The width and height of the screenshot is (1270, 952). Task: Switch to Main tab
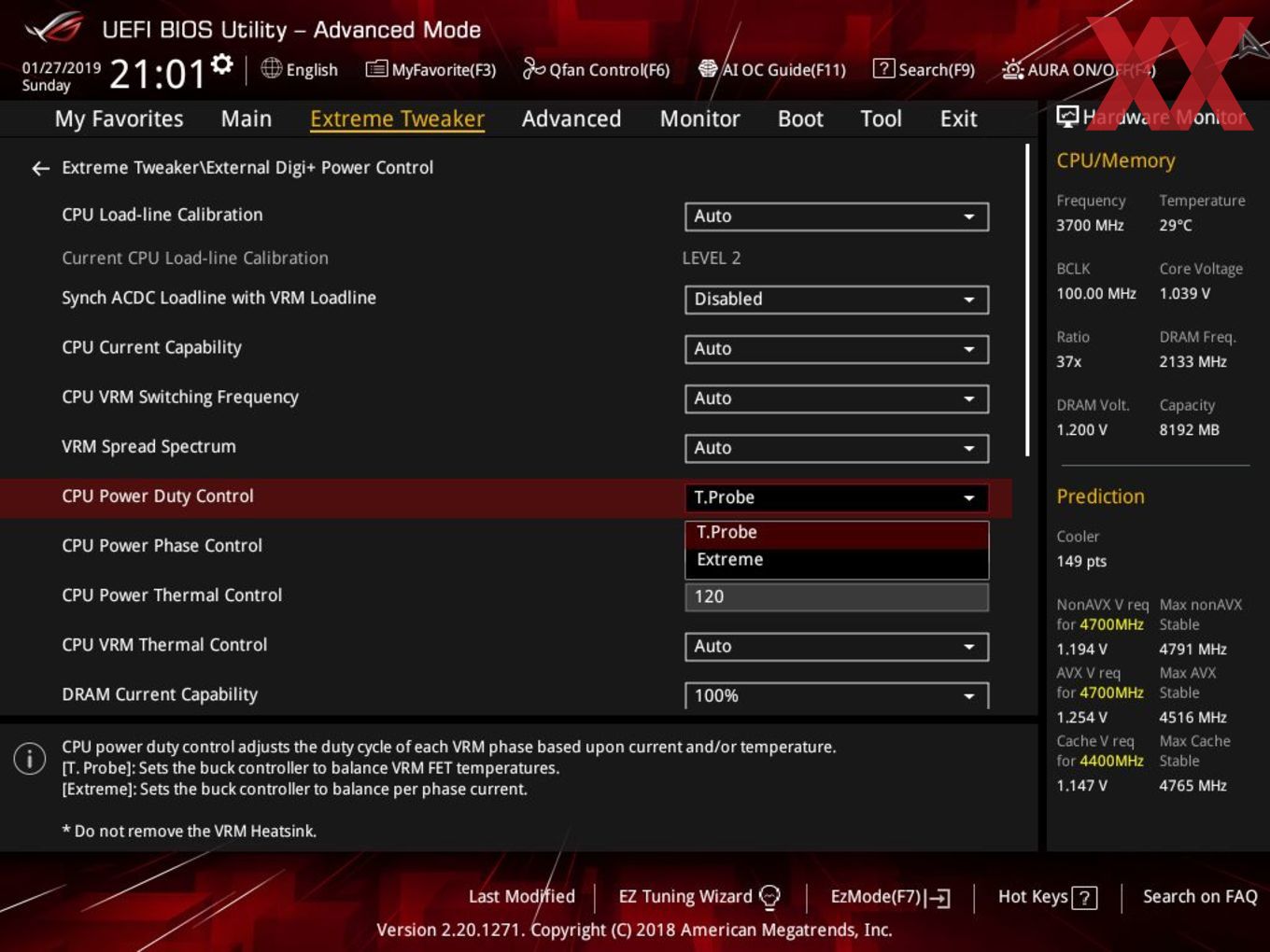(247, 119)
